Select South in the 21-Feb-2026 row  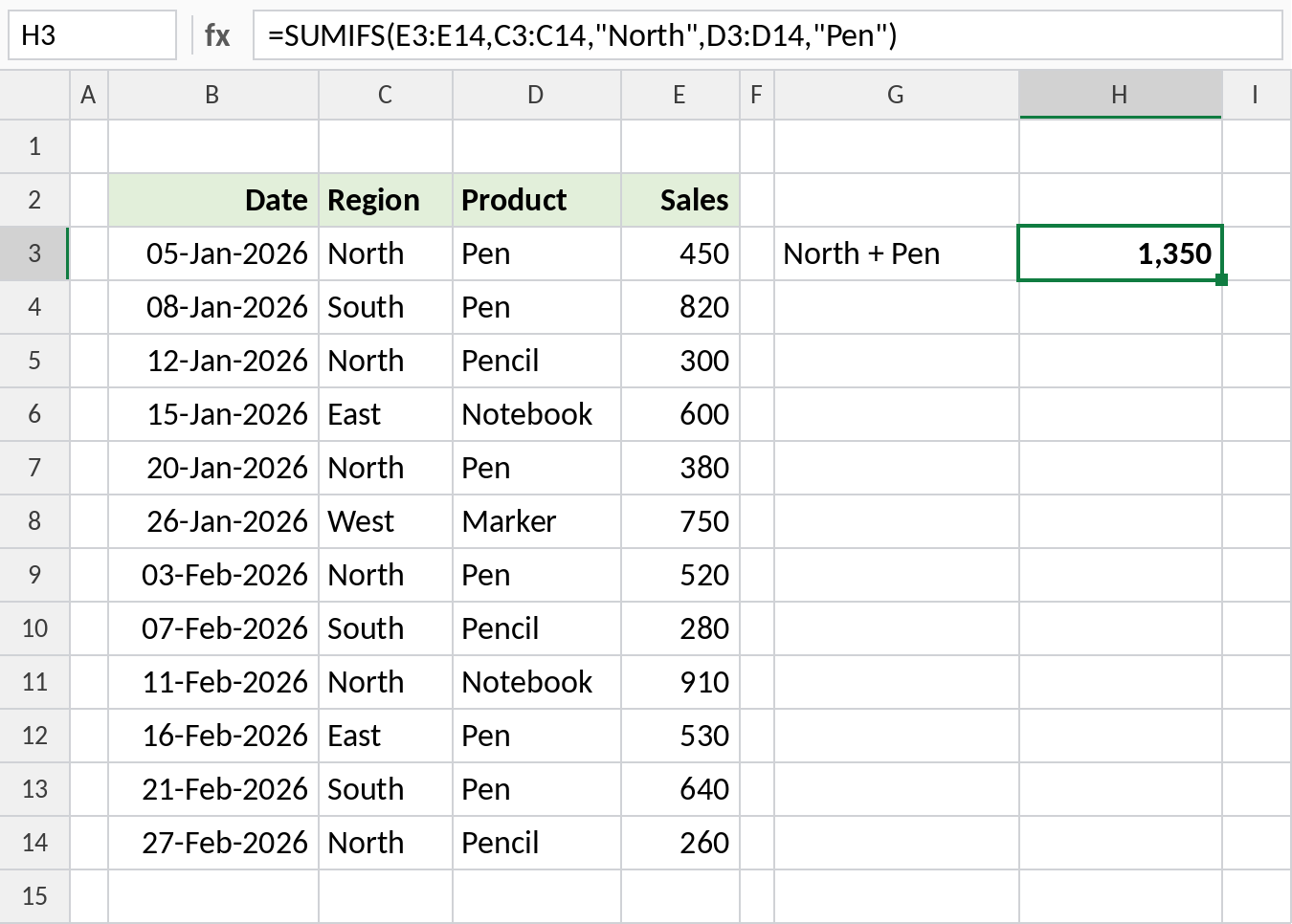(x=386, y=789)
